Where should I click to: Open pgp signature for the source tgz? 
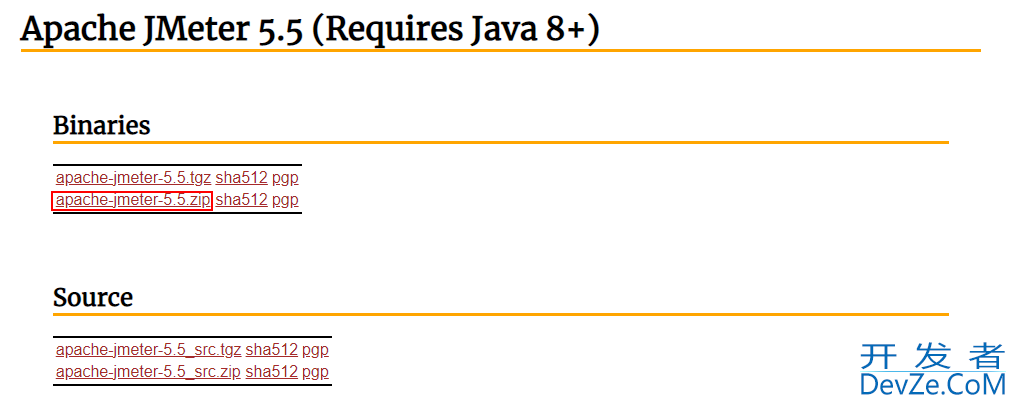pyautogui.click(x=316, y=350)
